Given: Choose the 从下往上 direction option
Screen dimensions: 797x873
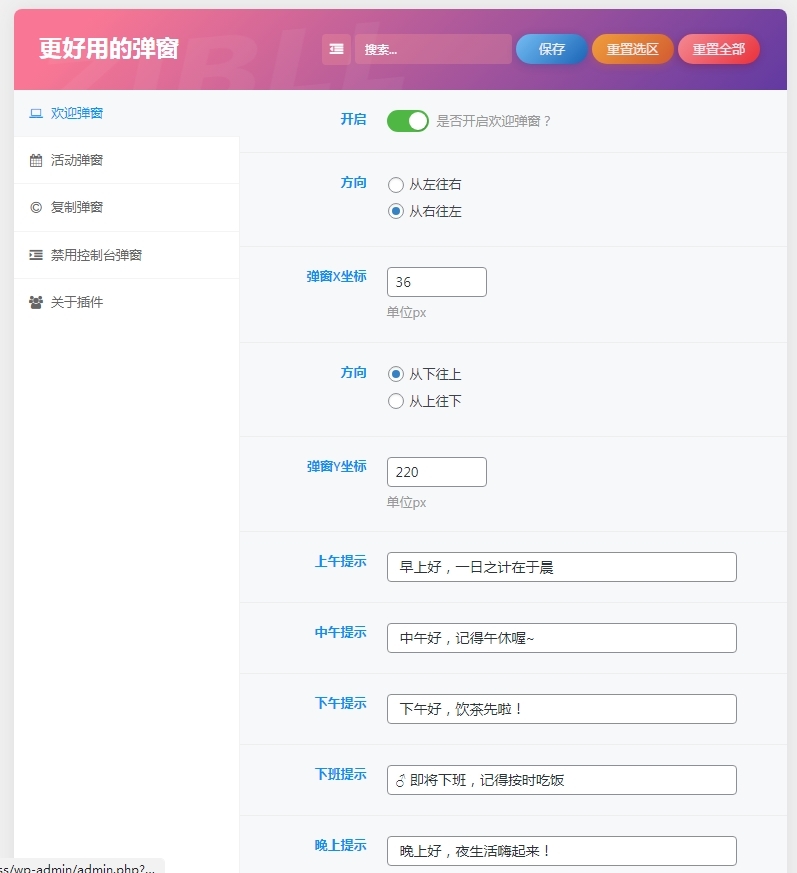Looking at the screenshot, I should 396,374.
